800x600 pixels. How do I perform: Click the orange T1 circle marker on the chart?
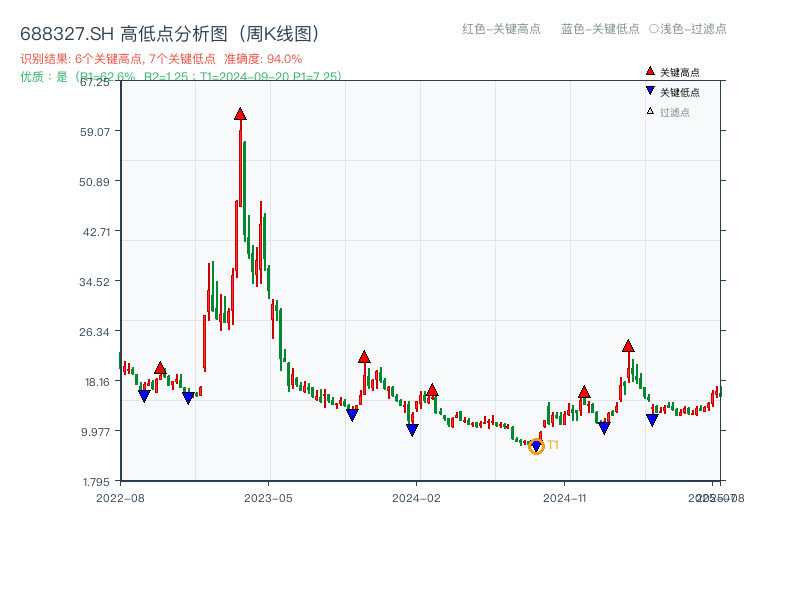coord(536,447)
